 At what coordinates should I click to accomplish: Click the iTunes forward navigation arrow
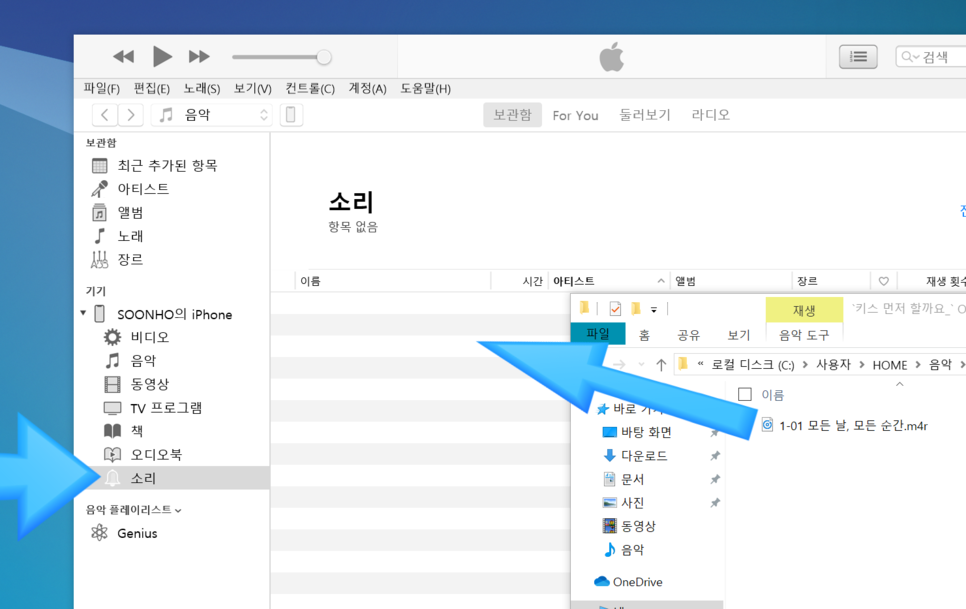[131, 115]
